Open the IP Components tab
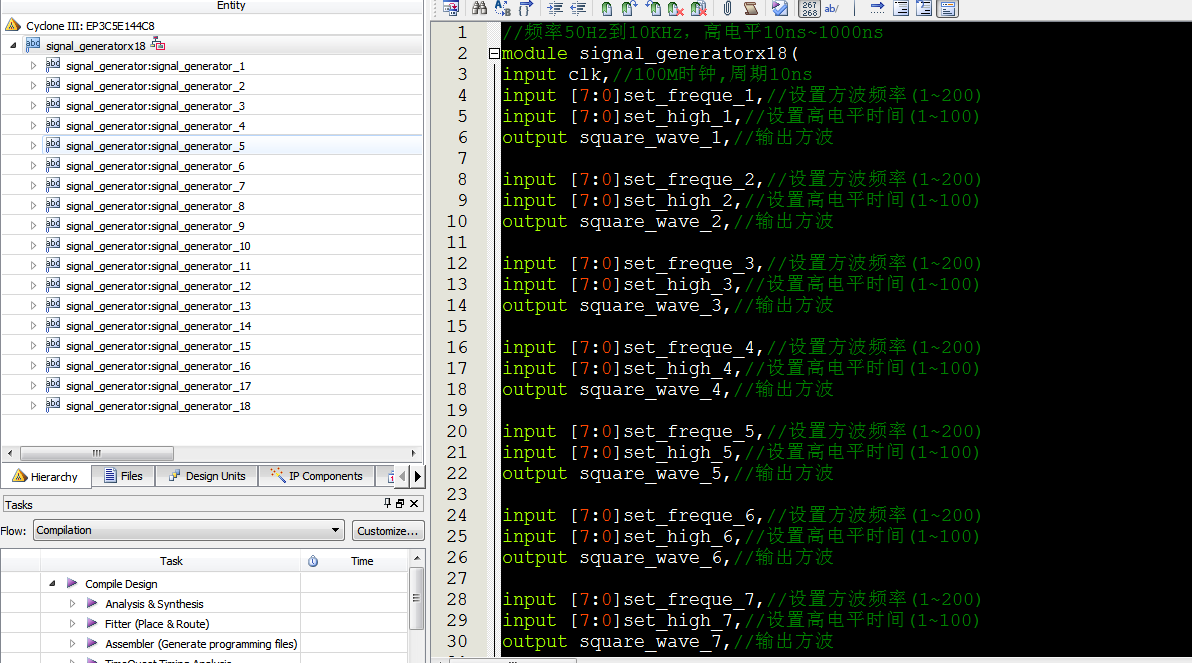 coord(317,476)
